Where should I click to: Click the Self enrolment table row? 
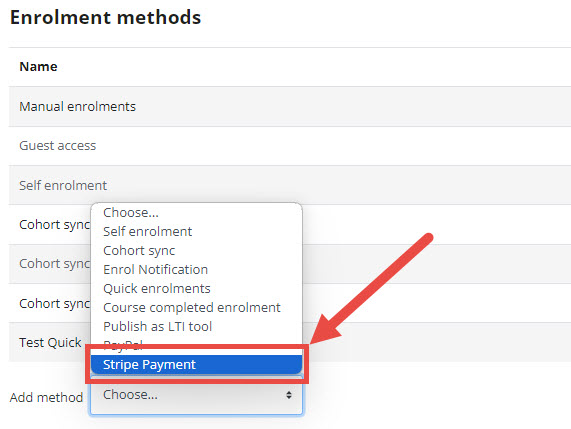pos(290,185)
